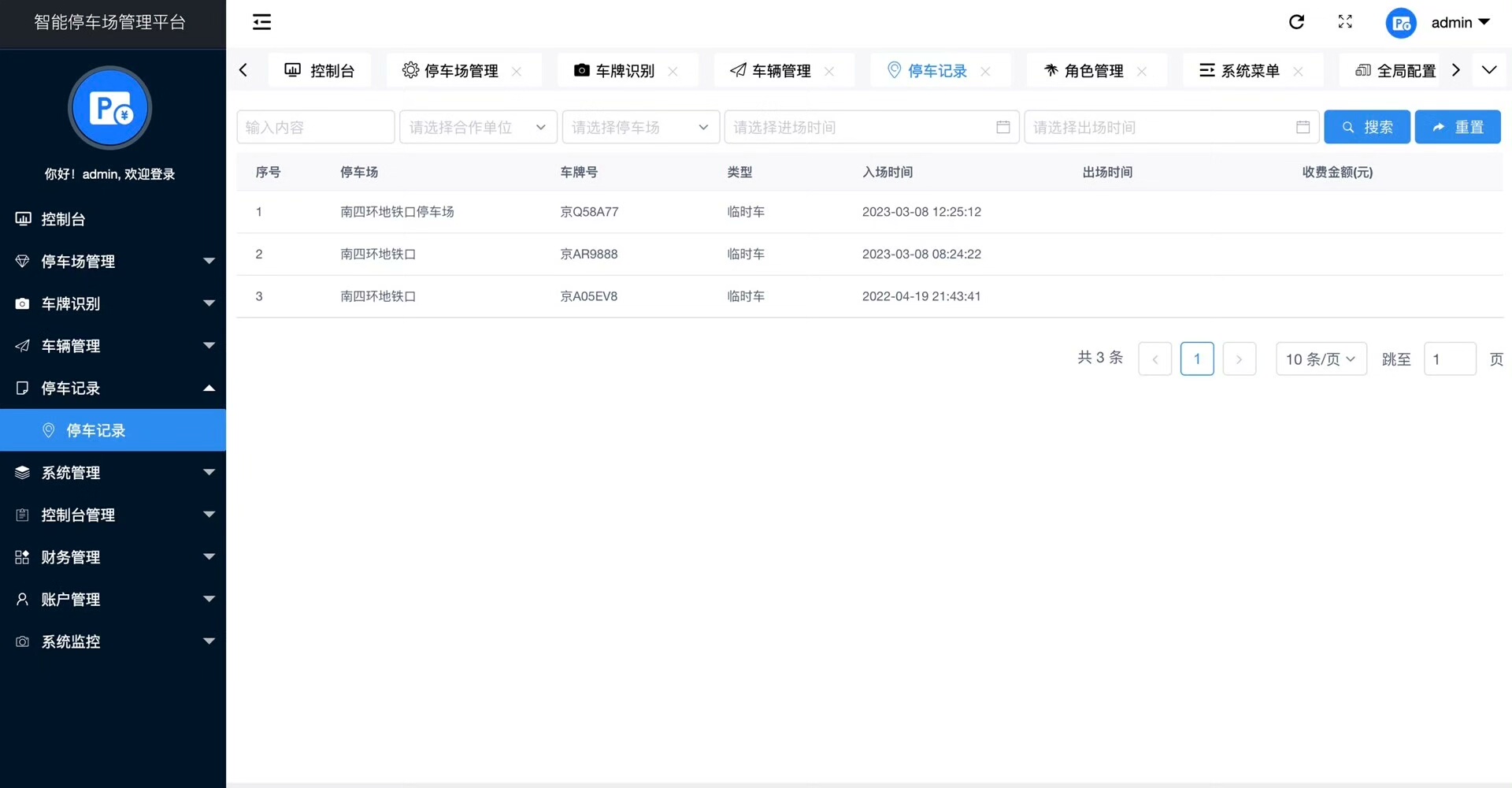
Task: Click the refresh page icon
Action: pos(1296,22)
